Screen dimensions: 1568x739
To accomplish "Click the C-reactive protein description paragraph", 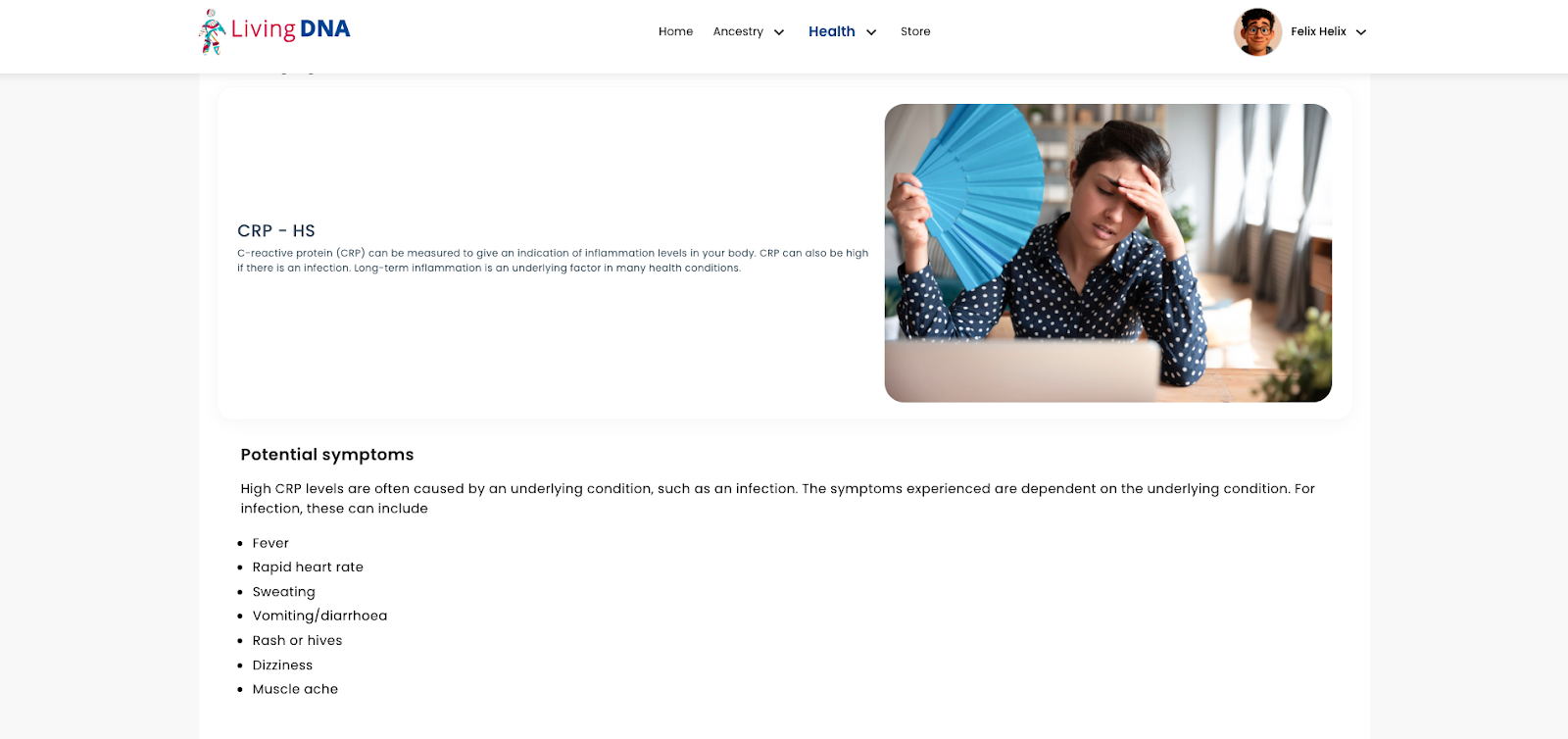I will click(553, 260).
